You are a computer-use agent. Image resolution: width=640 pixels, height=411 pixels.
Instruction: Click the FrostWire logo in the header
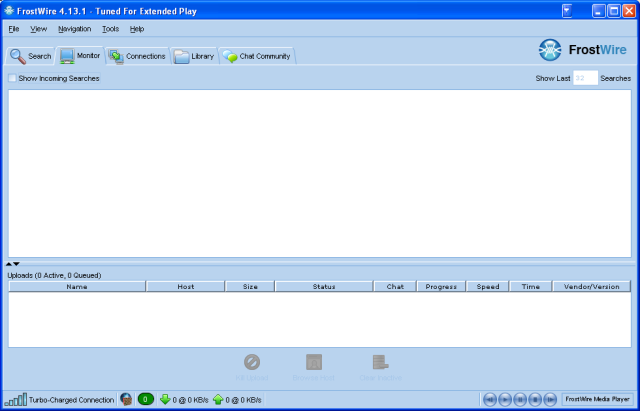coord(582,50)
